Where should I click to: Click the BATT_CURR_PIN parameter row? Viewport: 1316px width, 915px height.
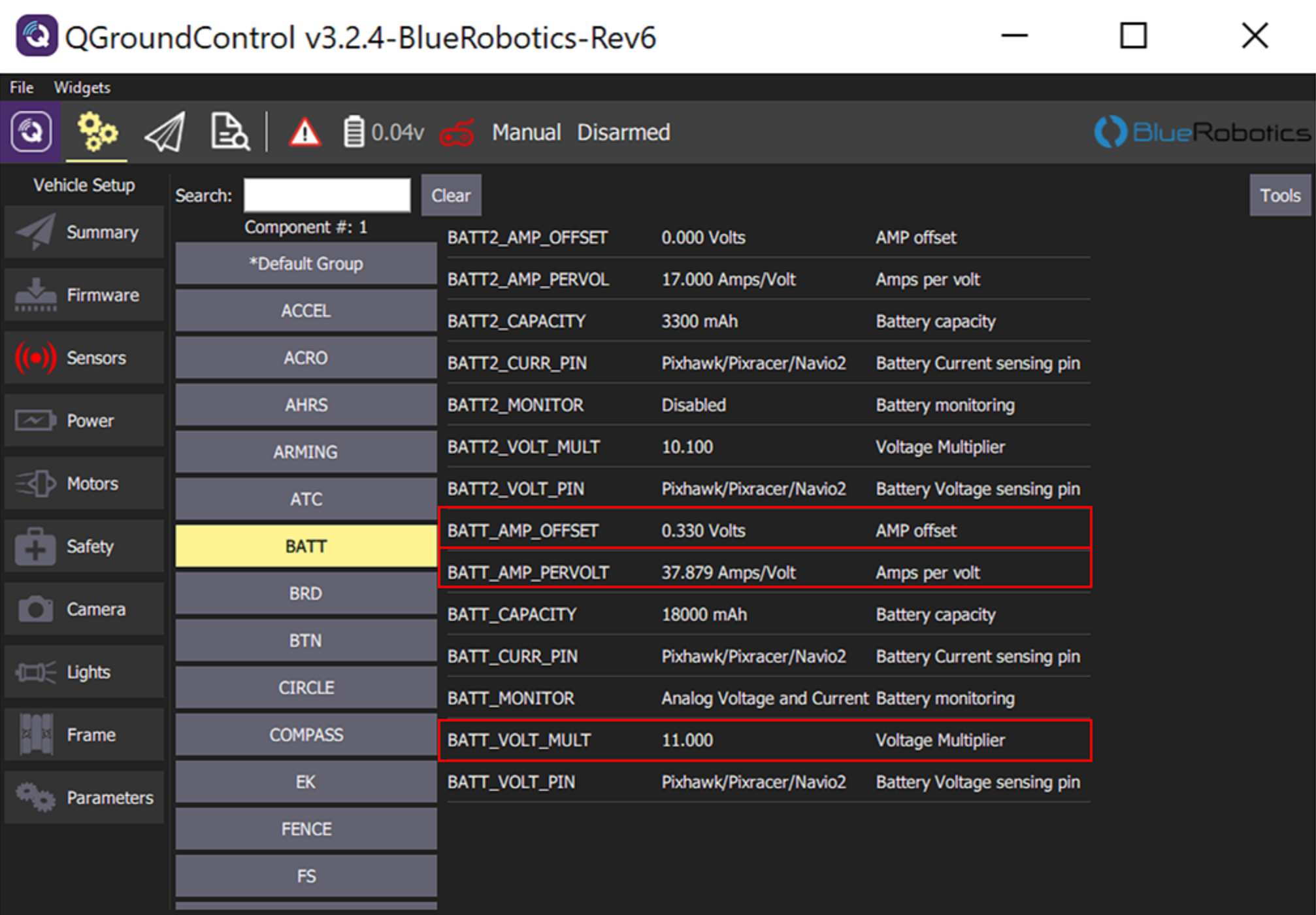[768, 656]
